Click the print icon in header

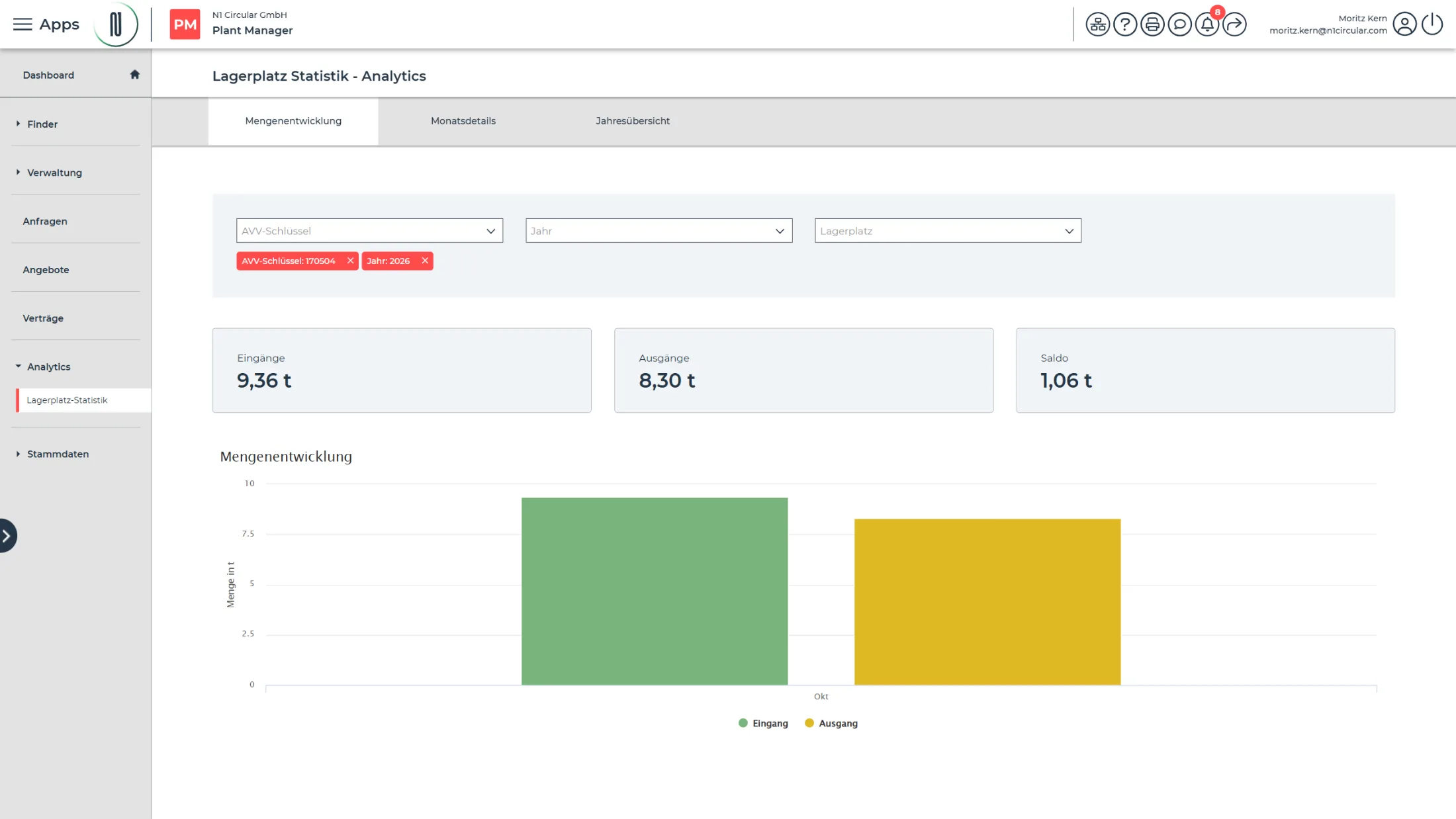[1152, 24]
